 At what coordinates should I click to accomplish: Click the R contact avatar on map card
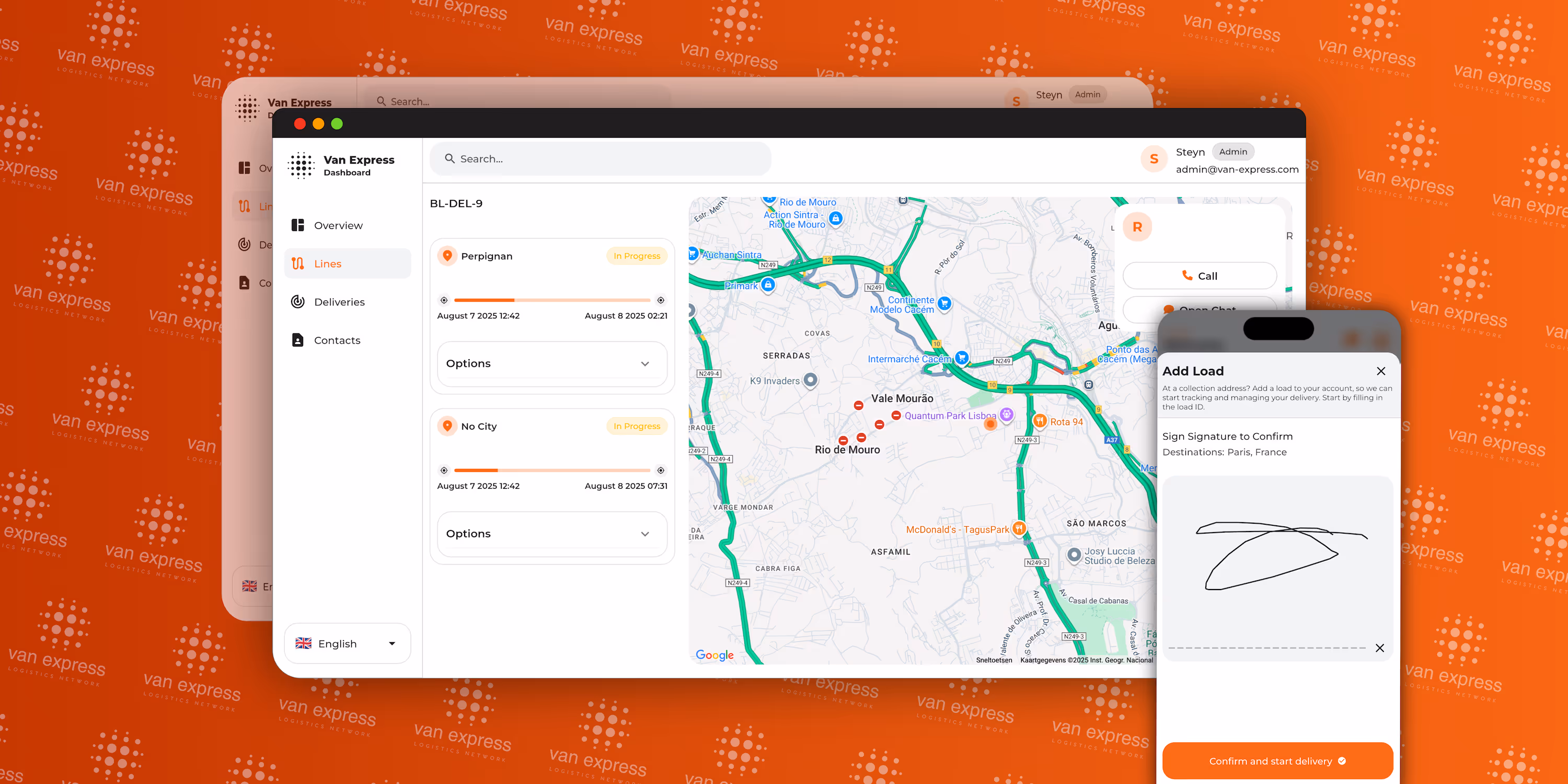[1137, 227]
